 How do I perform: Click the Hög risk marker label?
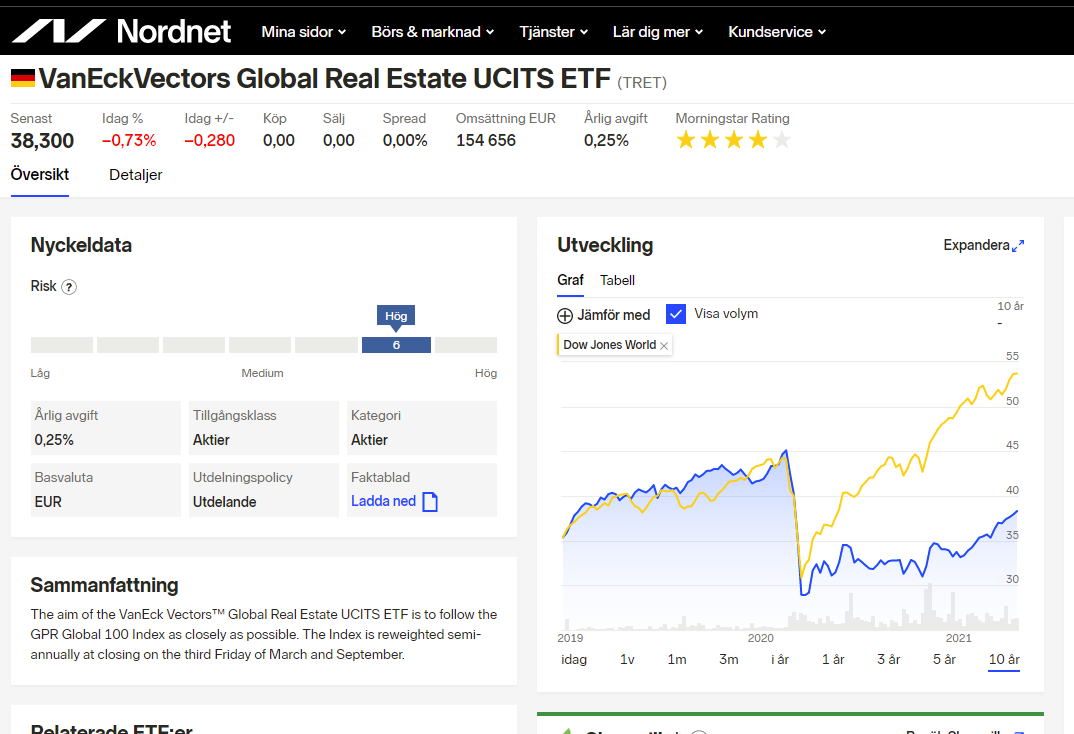pyautogui.click(x=396, y=316)
